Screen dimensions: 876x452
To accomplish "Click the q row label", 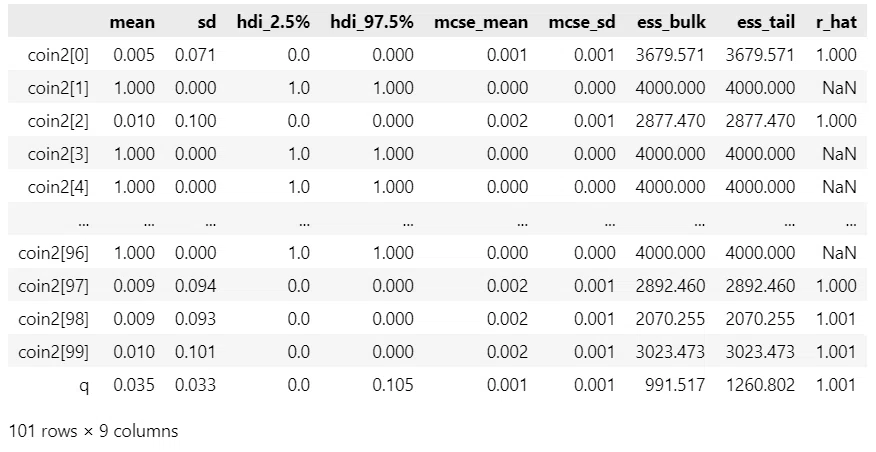I will [84, 386].
